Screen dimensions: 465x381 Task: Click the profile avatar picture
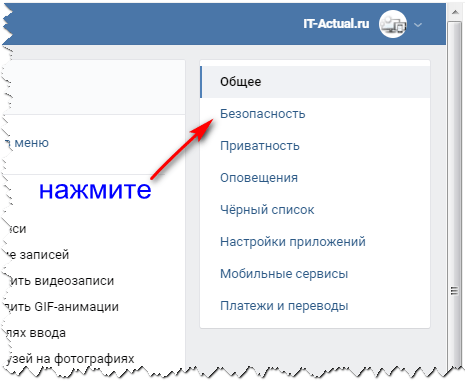(393, 24)
